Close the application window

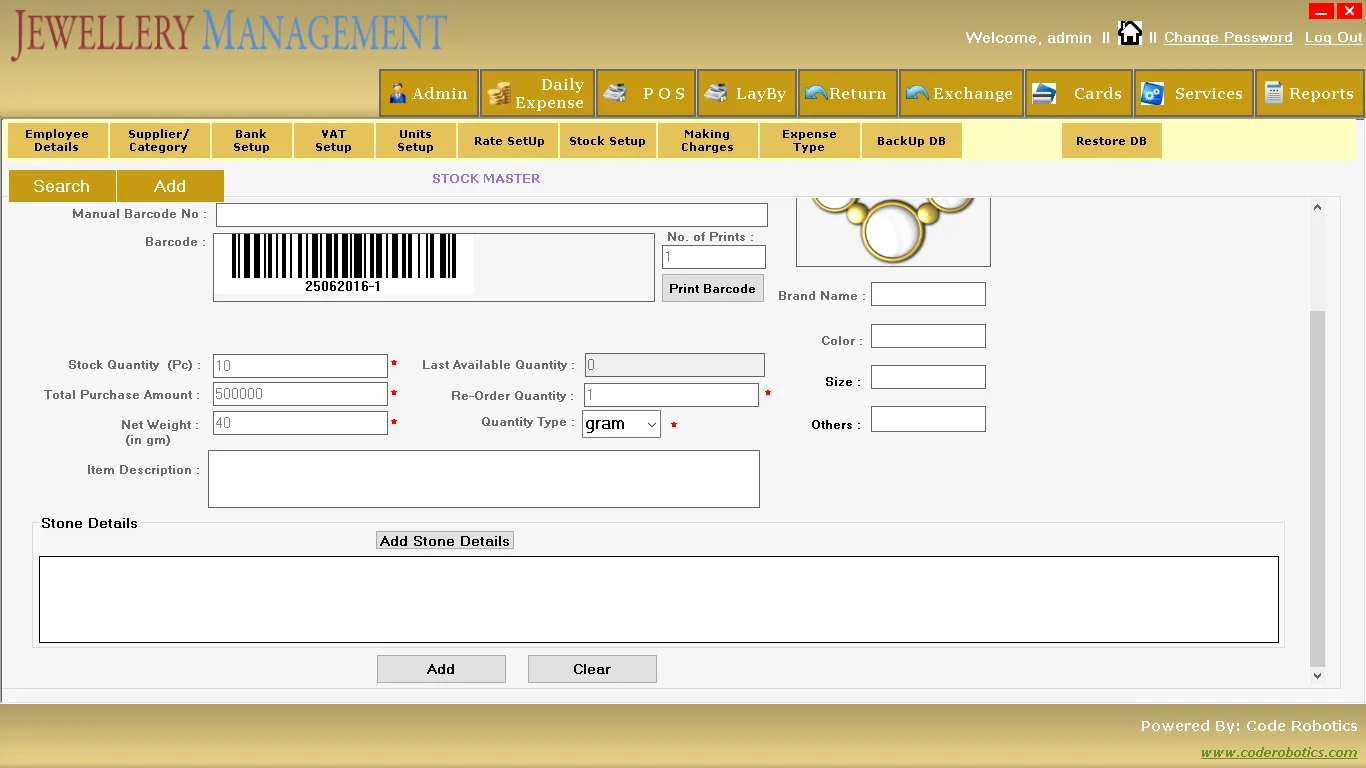pos(1349,11)
